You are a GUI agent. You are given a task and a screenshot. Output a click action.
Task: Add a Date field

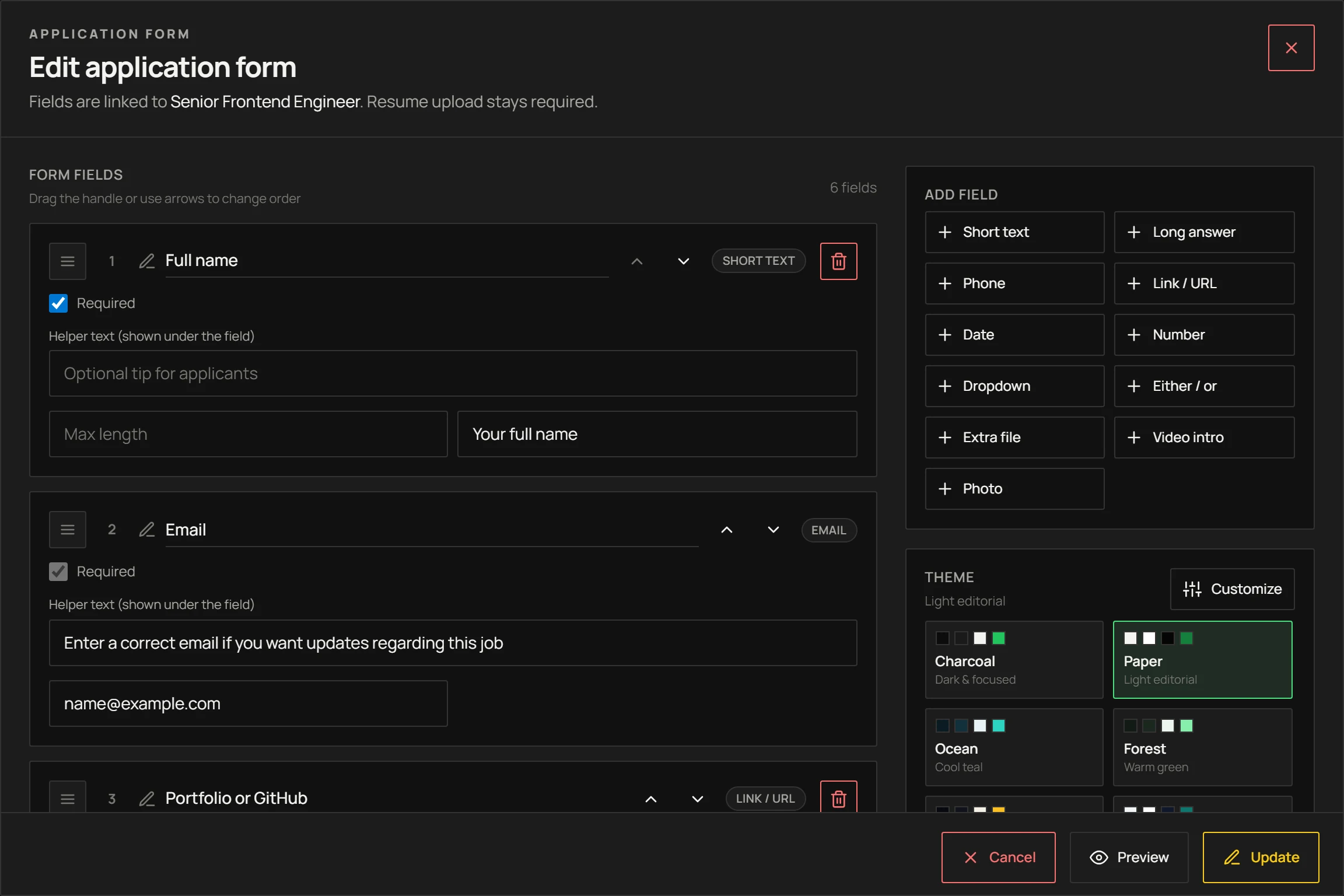click(1014, 335)
